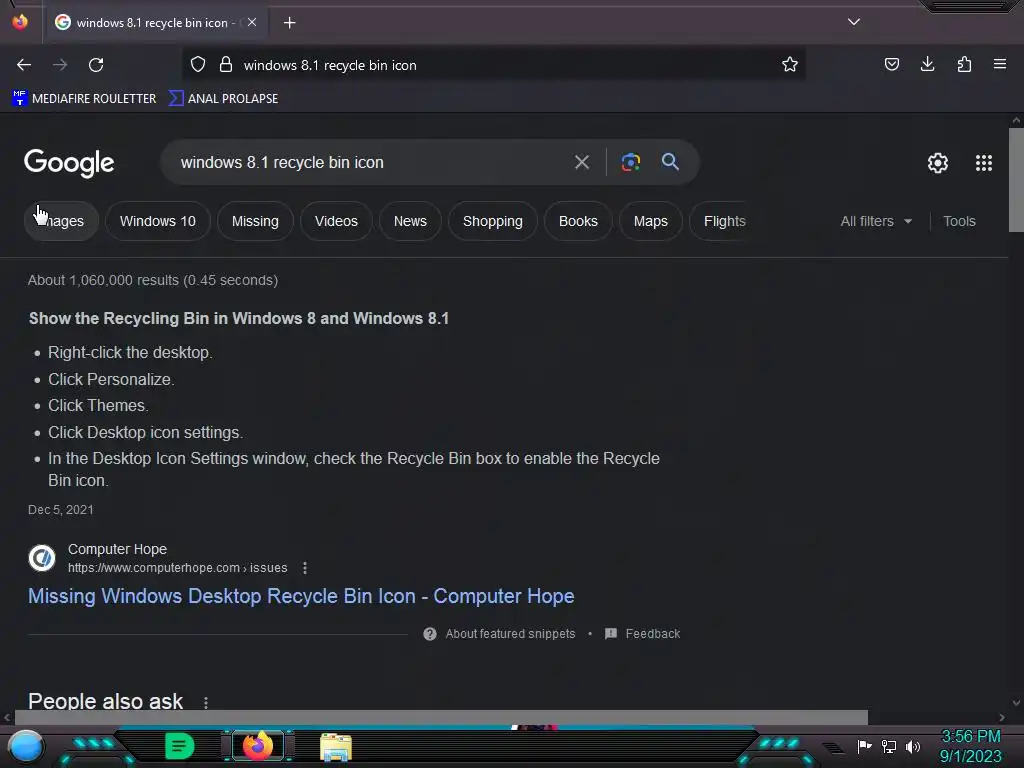Open People also ask options menu
Viewport: 1024px width, 768px height.
pyautogui.click(x=206, y=702)
